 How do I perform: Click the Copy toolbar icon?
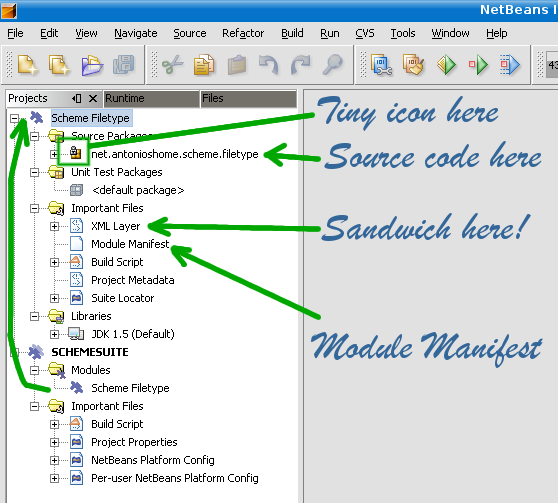pos(204,65)
